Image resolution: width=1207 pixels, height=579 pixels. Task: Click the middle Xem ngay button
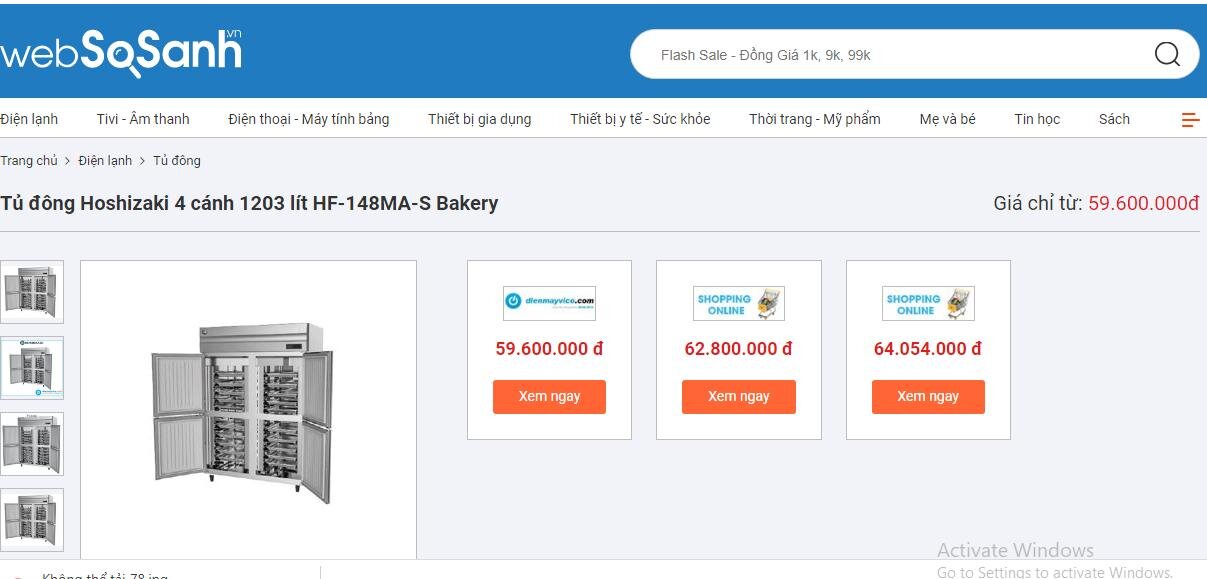pyautogui.click(x=738, y=396)
